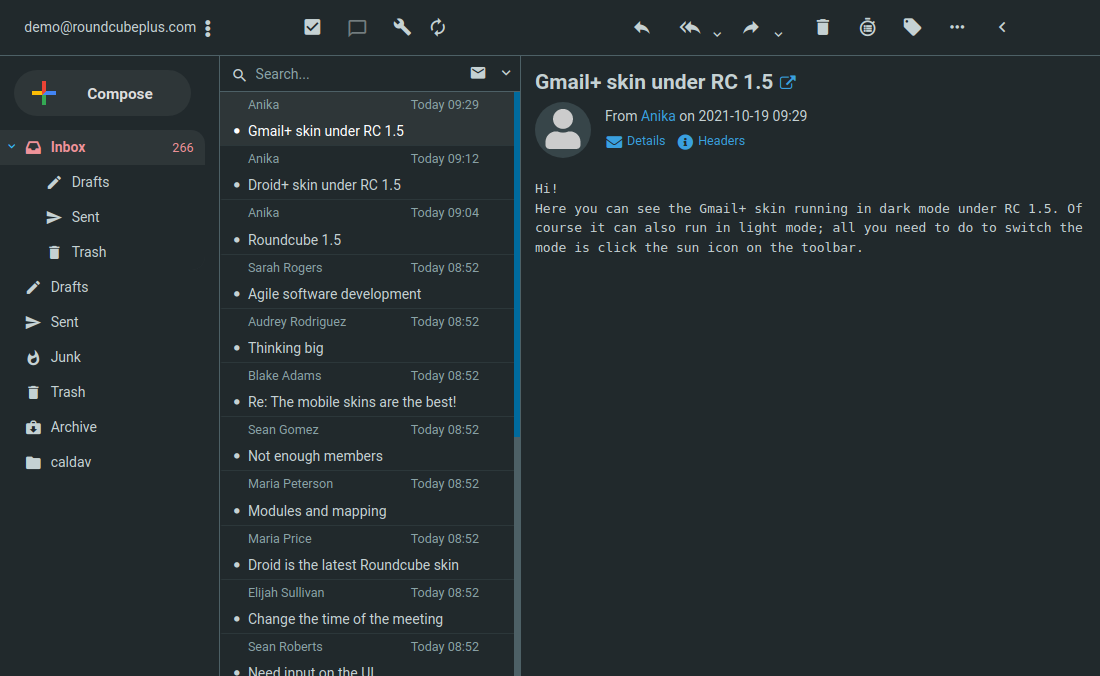
Task: Click sender name Sean Roberts in list
Action: coord(285,647)
